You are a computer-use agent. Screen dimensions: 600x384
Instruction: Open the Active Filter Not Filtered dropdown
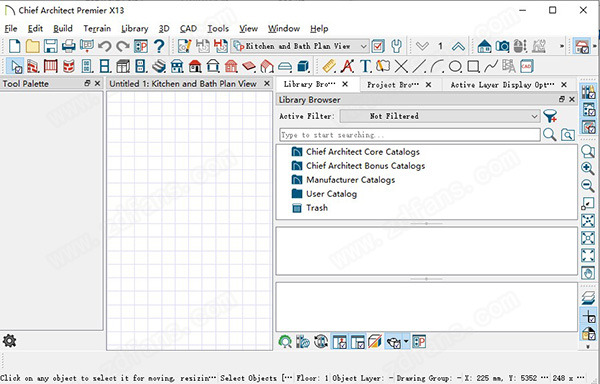pyautogui.click(x=440, y=116)
